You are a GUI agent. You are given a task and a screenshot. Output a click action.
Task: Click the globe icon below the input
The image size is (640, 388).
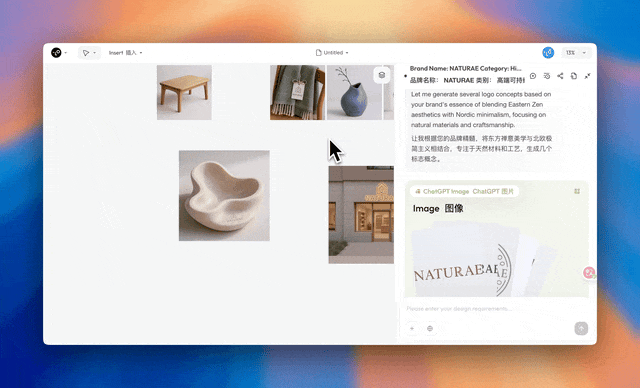pyautogui.click(x=430, y=328)
